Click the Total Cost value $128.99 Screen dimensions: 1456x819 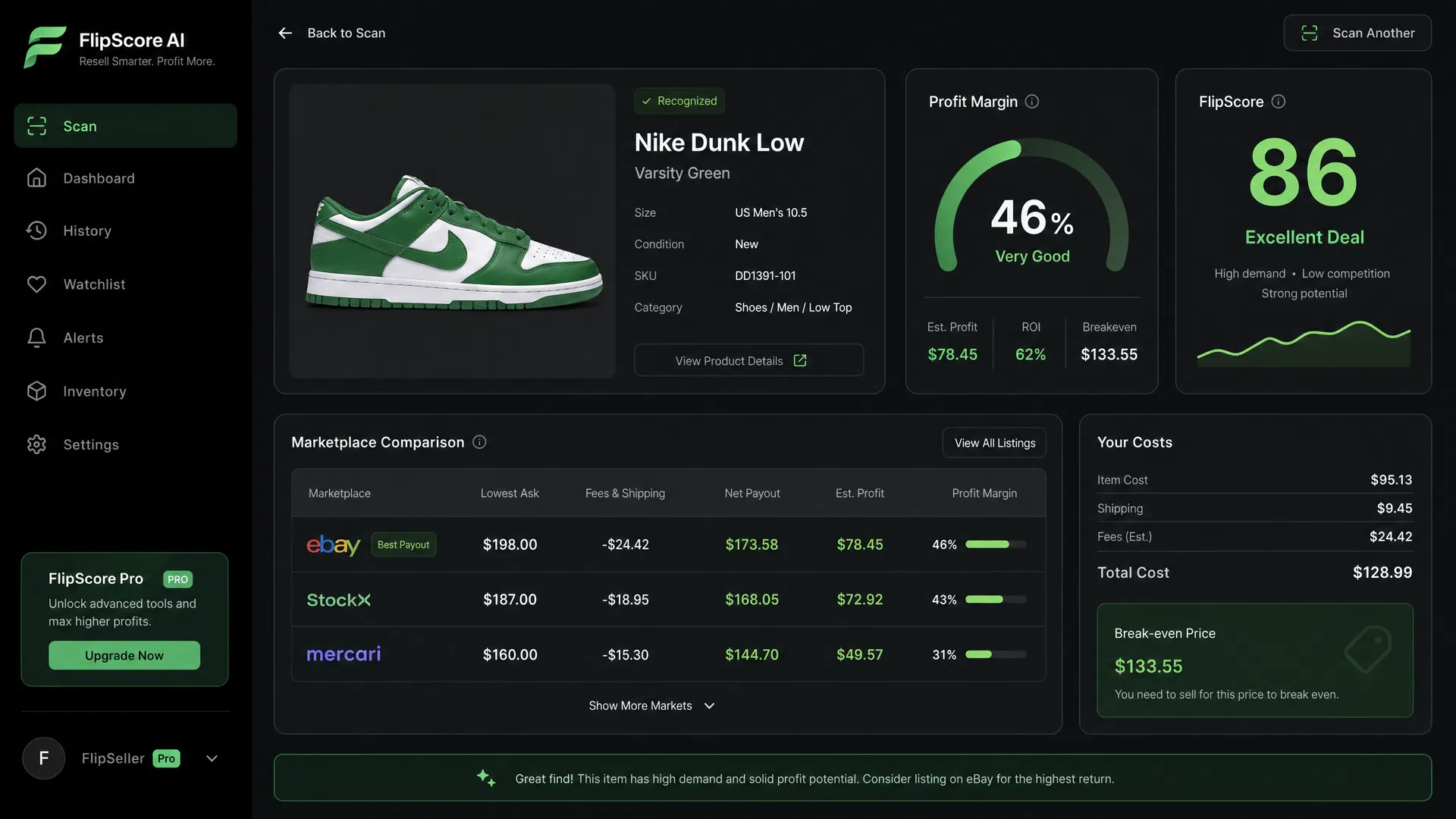tap(1382, 573)
